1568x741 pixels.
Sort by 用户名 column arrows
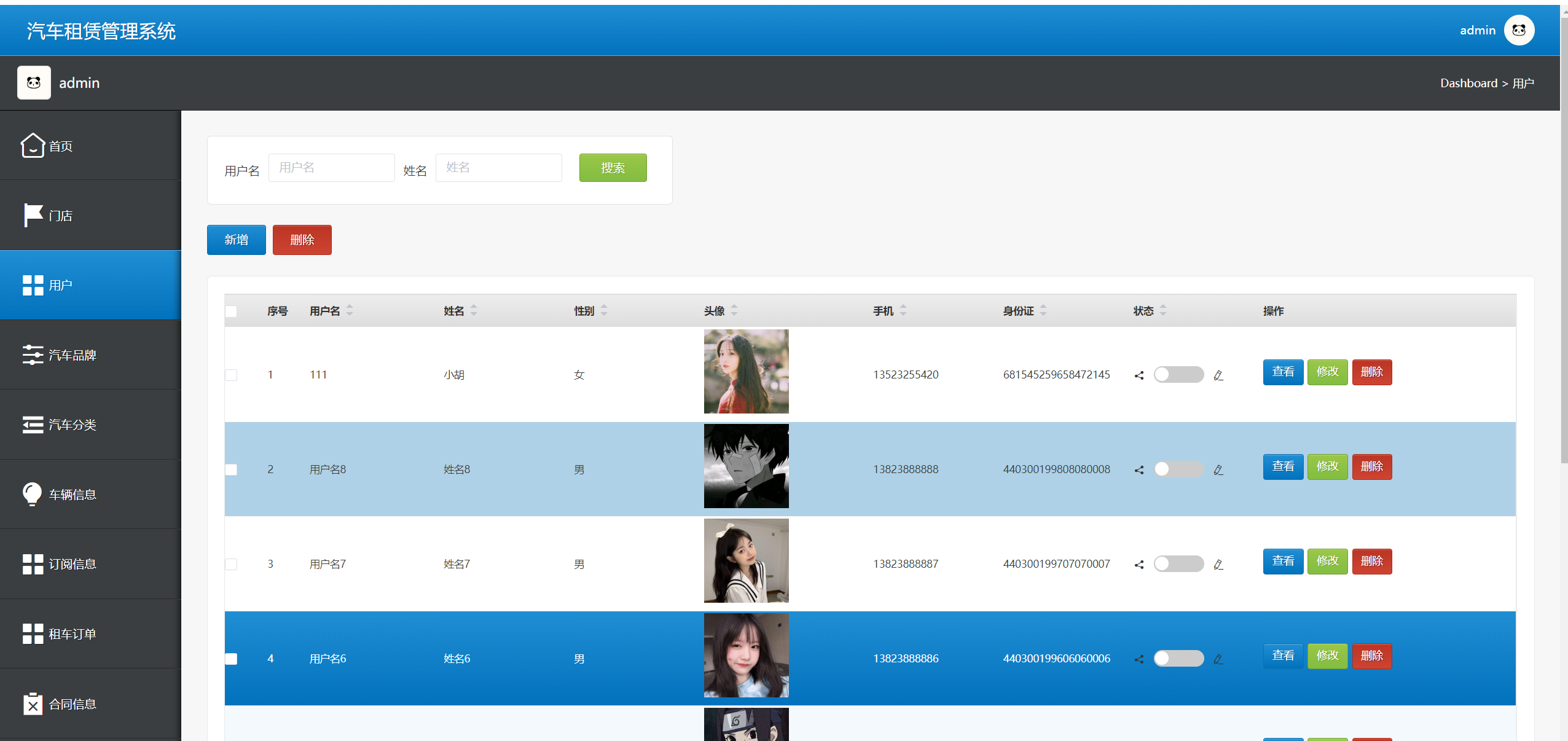(350, 310)
